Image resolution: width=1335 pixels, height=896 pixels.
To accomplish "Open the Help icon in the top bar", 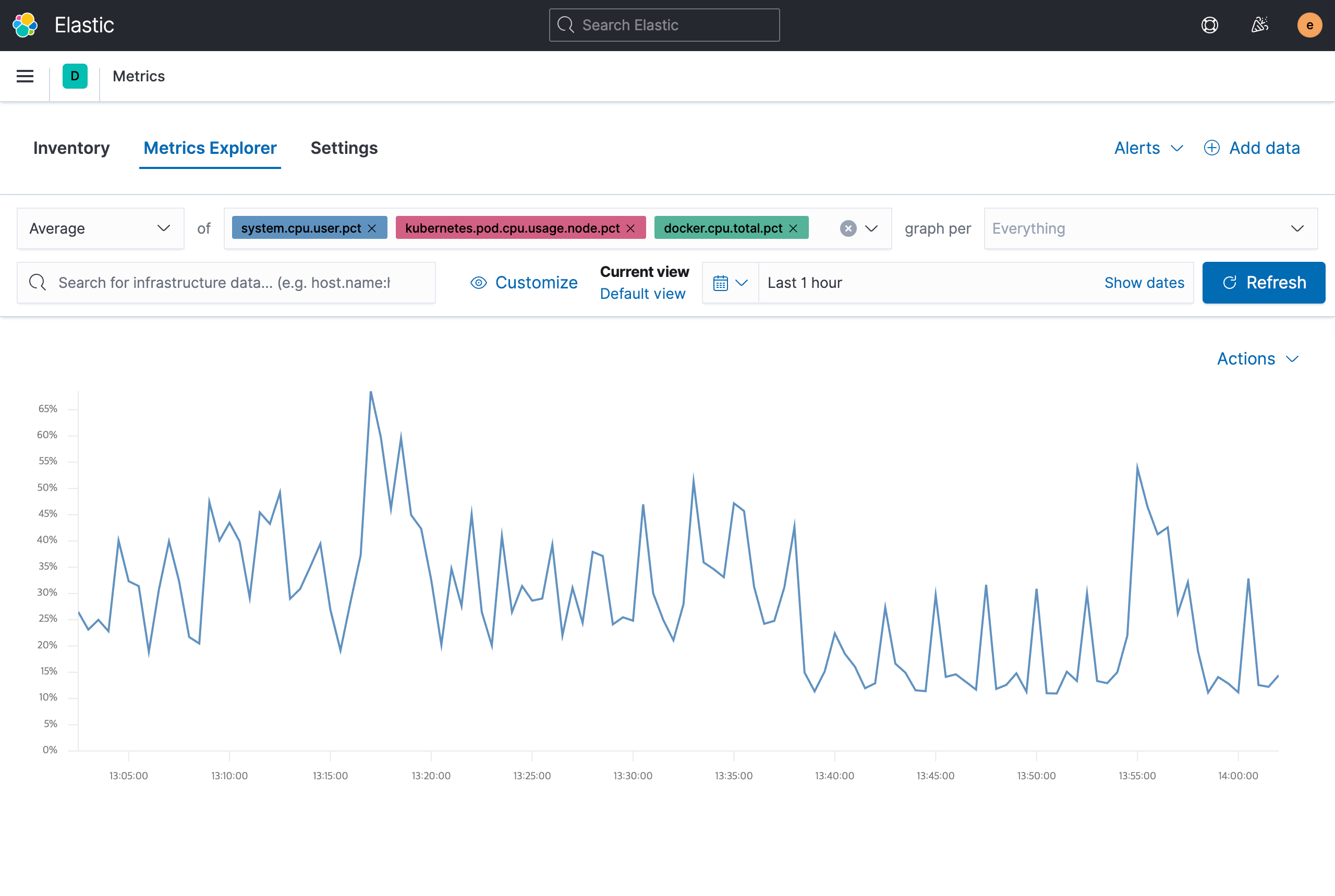I will click(x=1209, y=25).
